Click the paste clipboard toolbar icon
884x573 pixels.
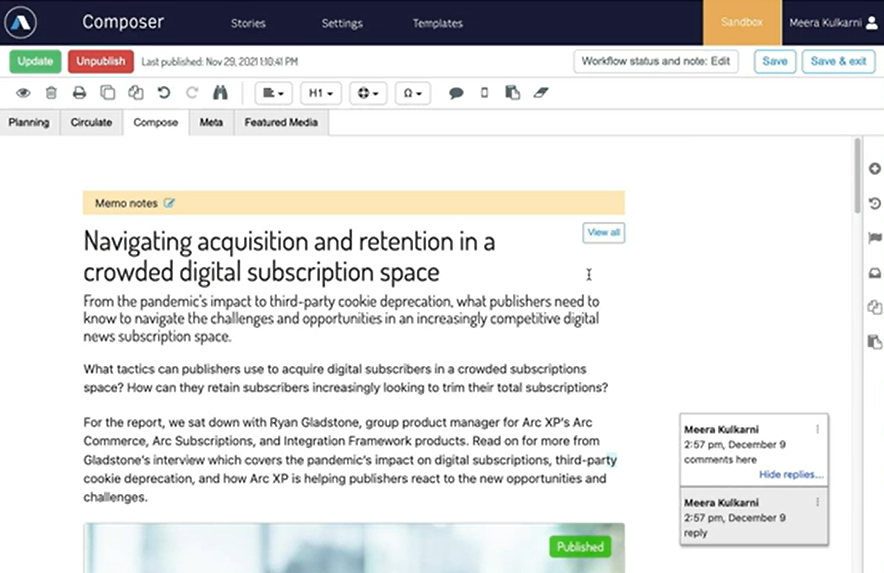[512, 93]
